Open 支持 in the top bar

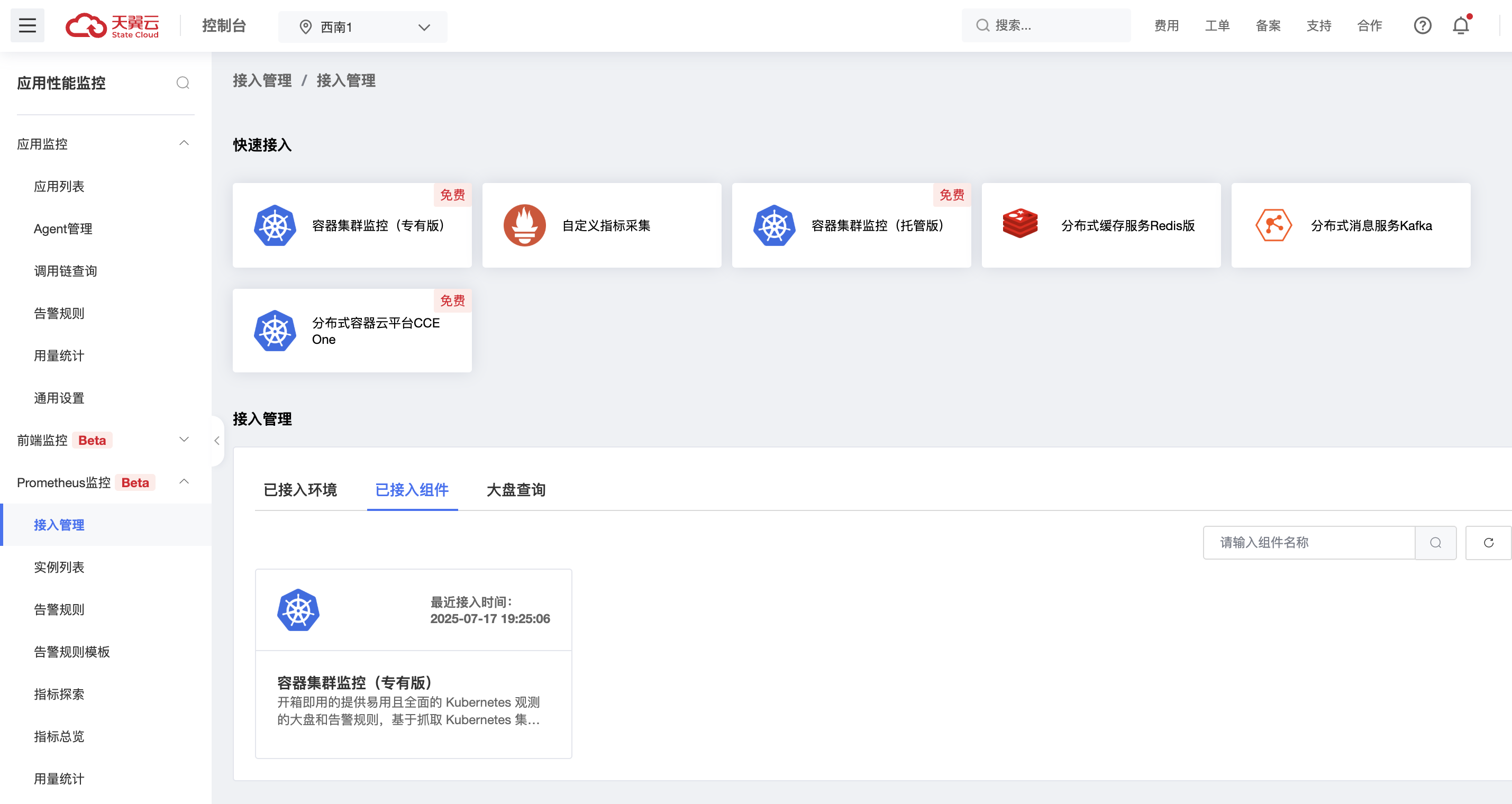tap(1319, 26)
